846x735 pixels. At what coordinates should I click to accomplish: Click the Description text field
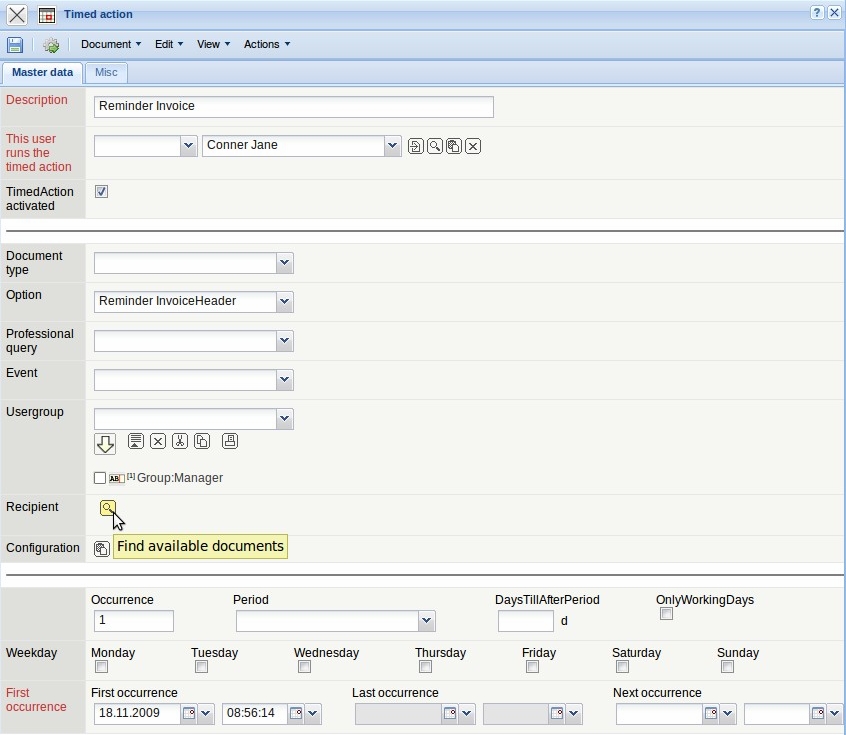coord(293,106)
